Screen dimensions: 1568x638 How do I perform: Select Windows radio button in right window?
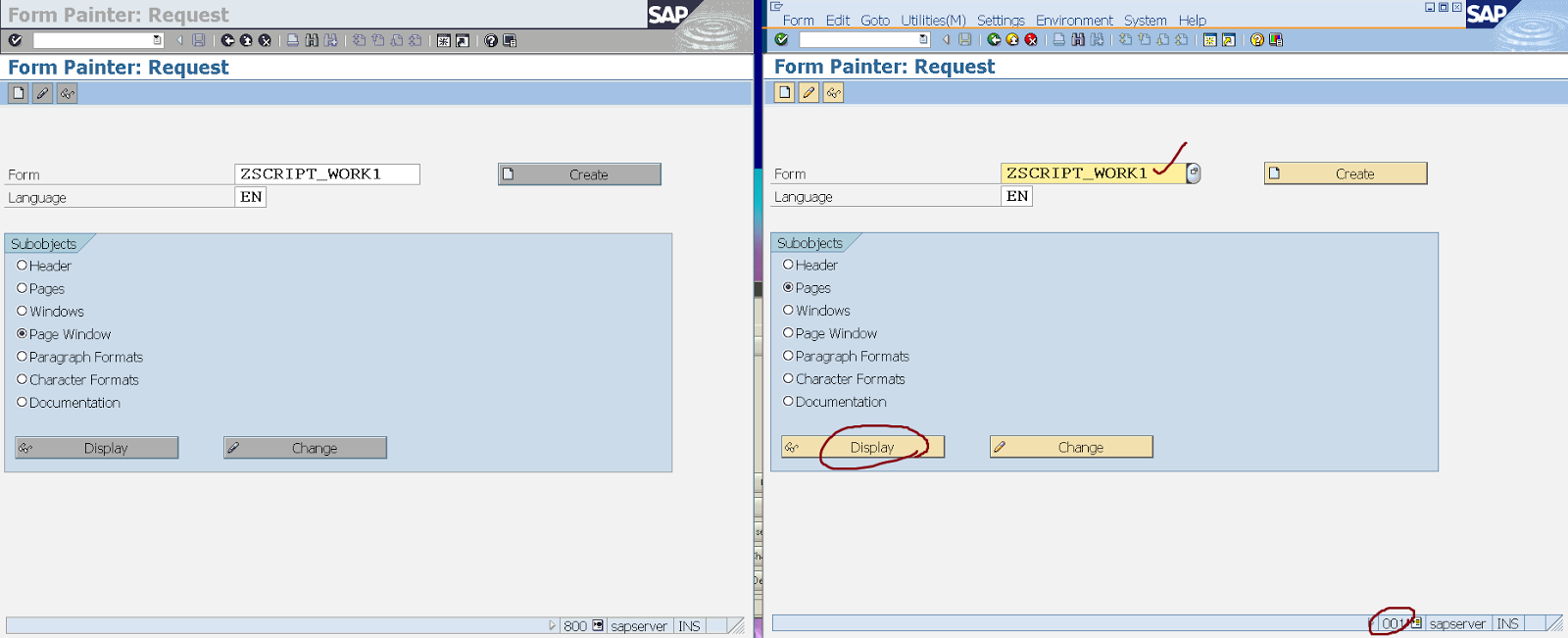point(788,310)
